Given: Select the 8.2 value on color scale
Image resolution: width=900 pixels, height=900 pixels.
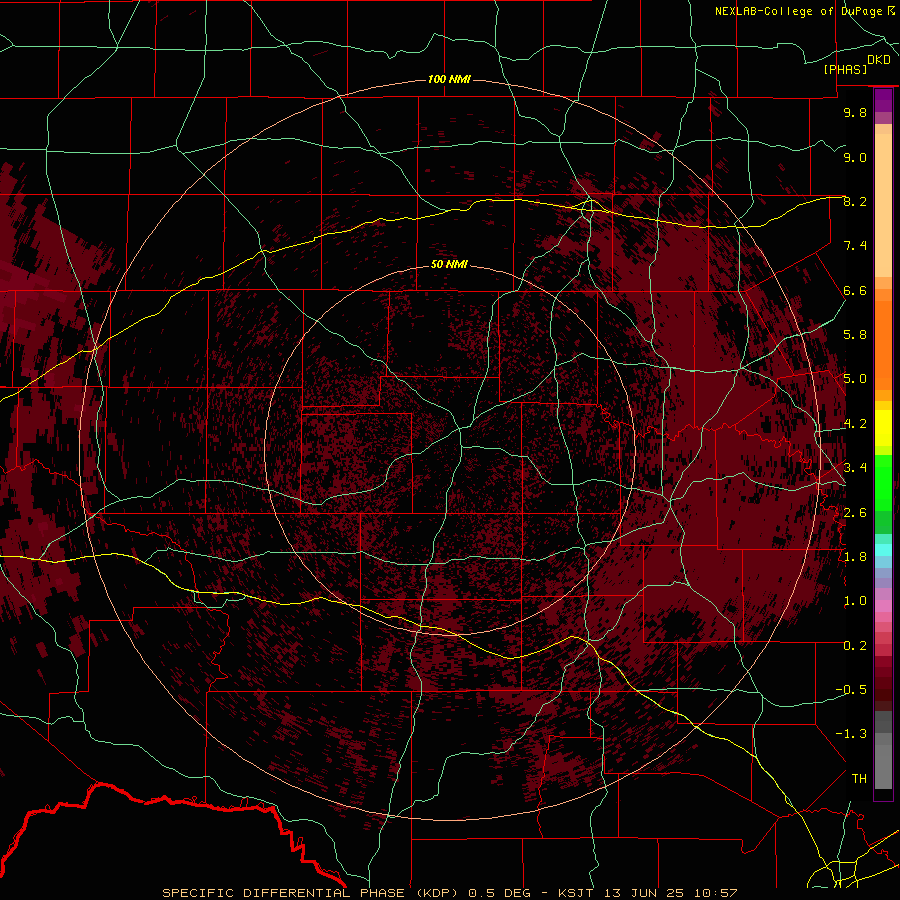Looking at the screenshot, I should tap(855, 201).
